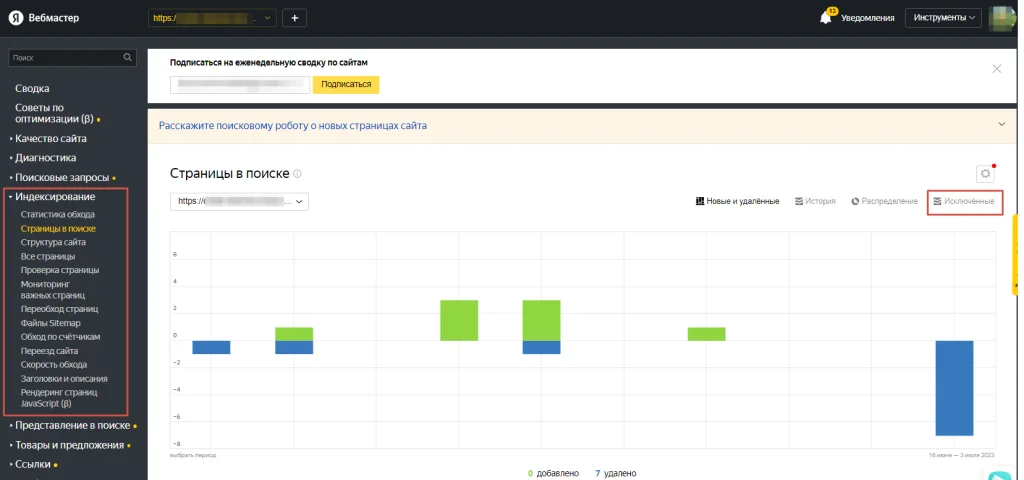Open site selector dropdown in header

(212, 18)
